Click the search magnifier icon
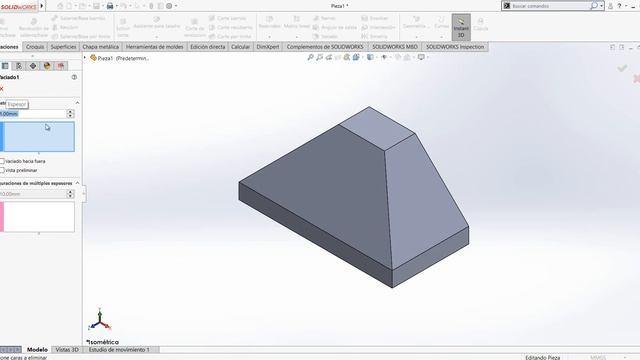This screenshot has width=640, height=360. point(594,6)
